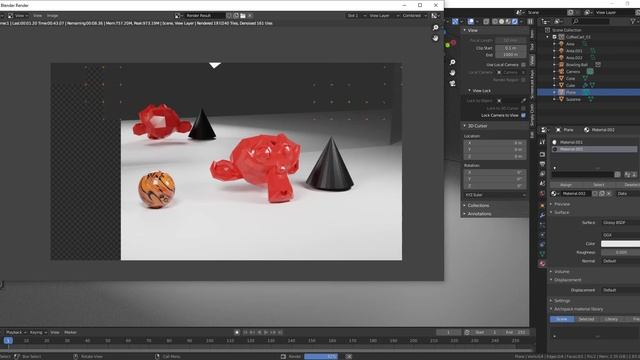640x360 pixels.
Task: Click zoom magnifier icon in render window
Action: pyautogui.click(x=436, y=28)
